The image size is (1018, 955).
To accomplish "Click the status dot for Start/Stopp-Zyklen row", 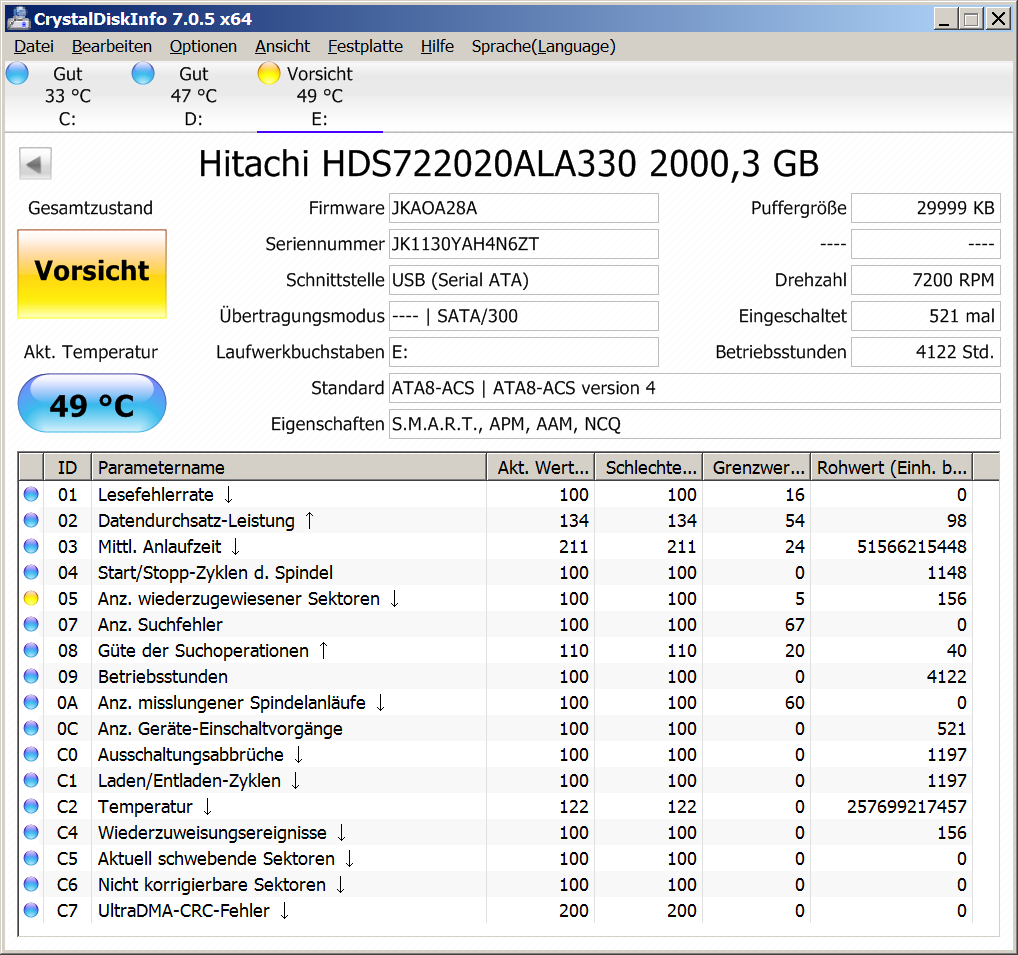I will pos(31,572).
